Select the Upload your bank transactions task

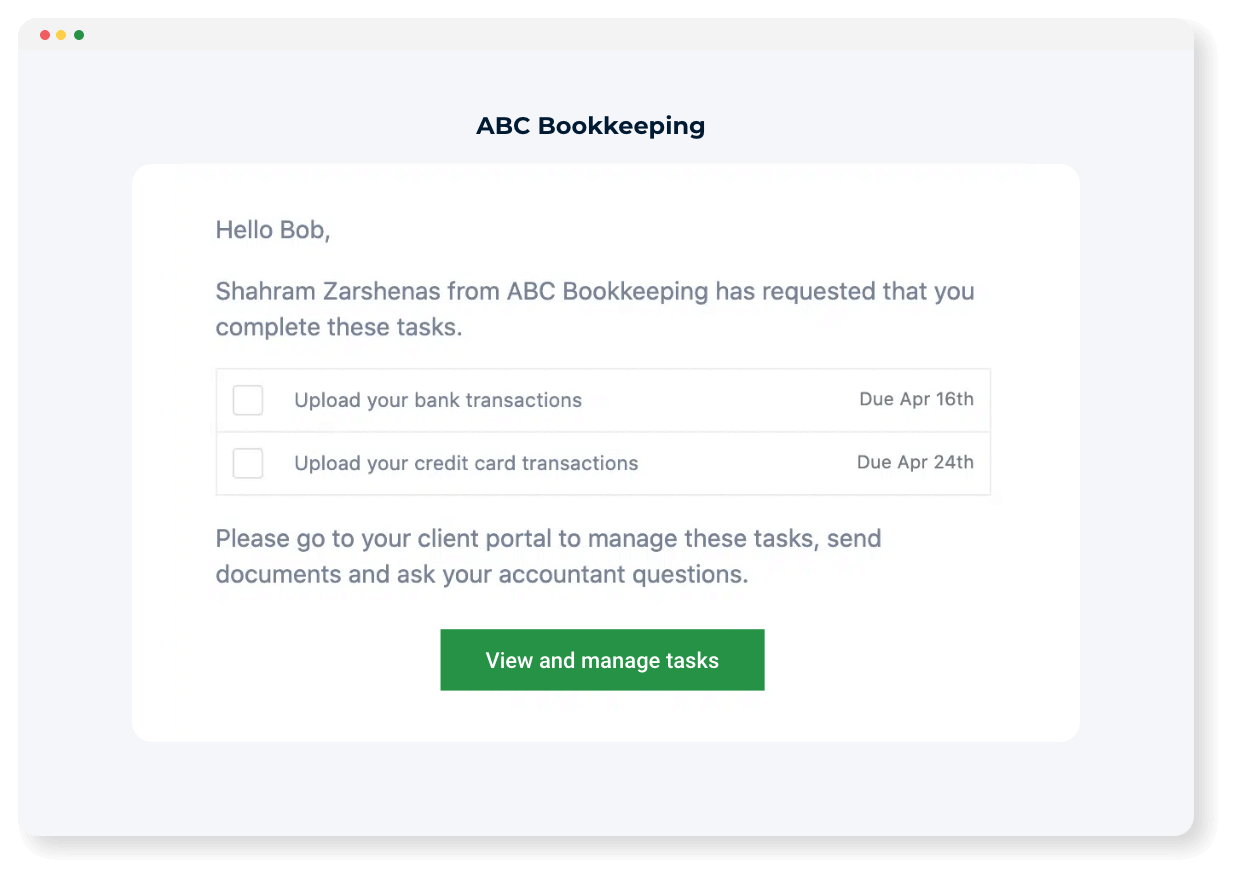[438, 400]
